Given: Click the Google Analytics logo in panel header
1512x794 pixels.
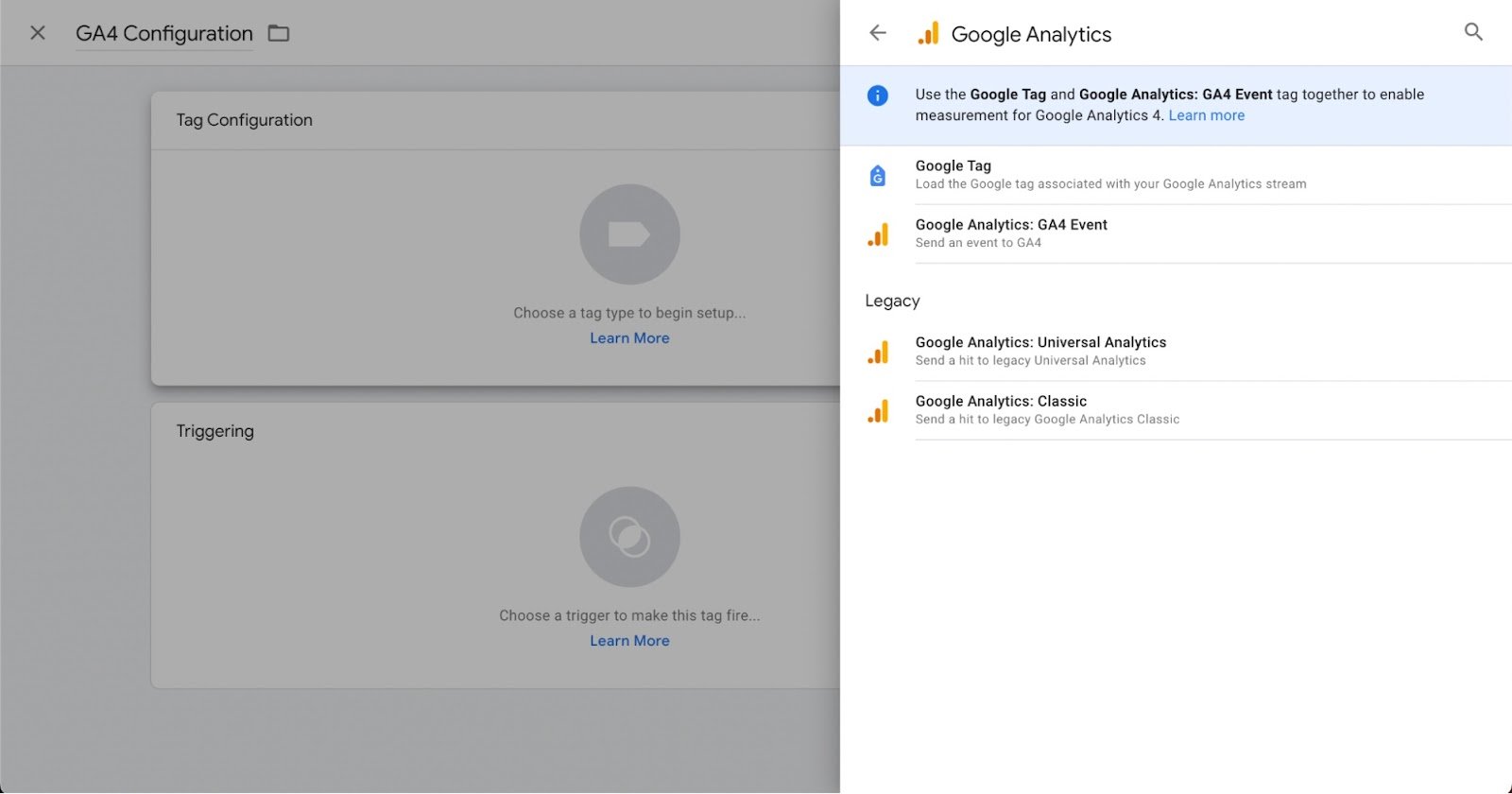Looking at the screenshot, I should pyautogui.click(x=928, y=34).
